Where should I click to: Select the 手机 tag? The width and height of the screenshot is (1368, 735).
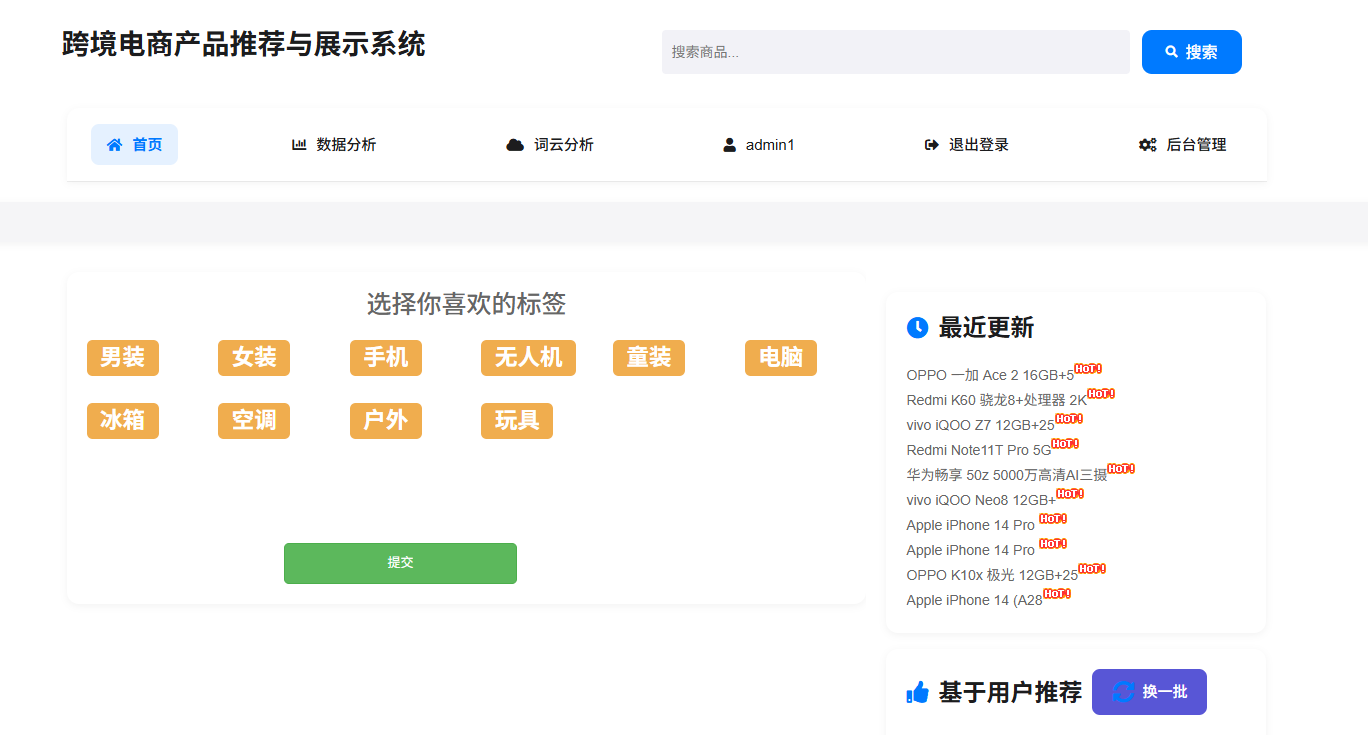point(386,358)
